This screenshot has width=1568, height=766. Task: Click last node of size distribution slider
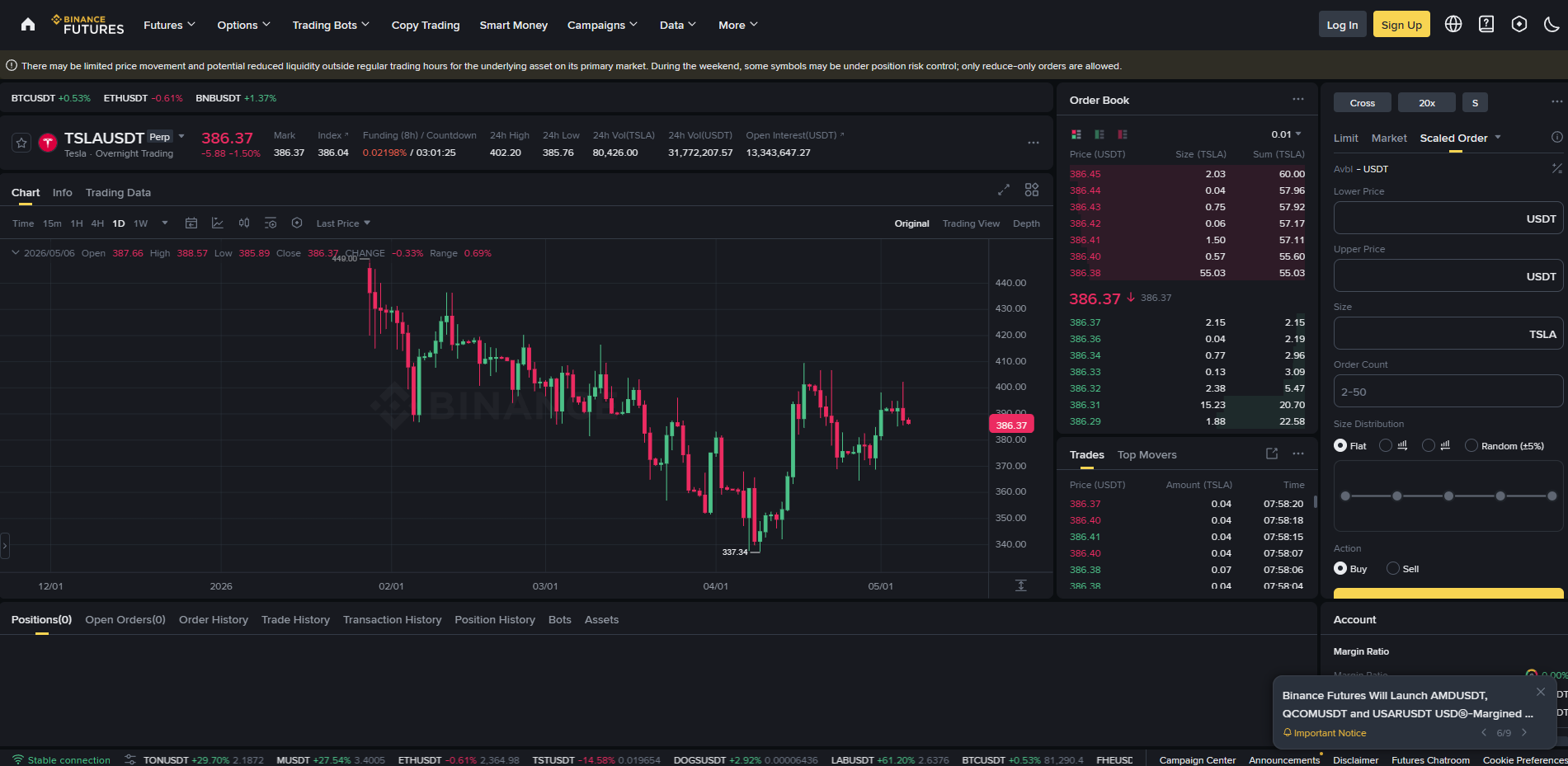click(1552, 496)
